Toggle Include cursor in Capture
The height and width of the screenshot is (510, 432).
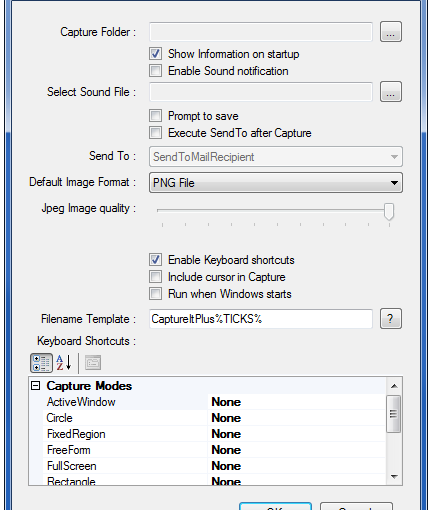click(156, 277)
